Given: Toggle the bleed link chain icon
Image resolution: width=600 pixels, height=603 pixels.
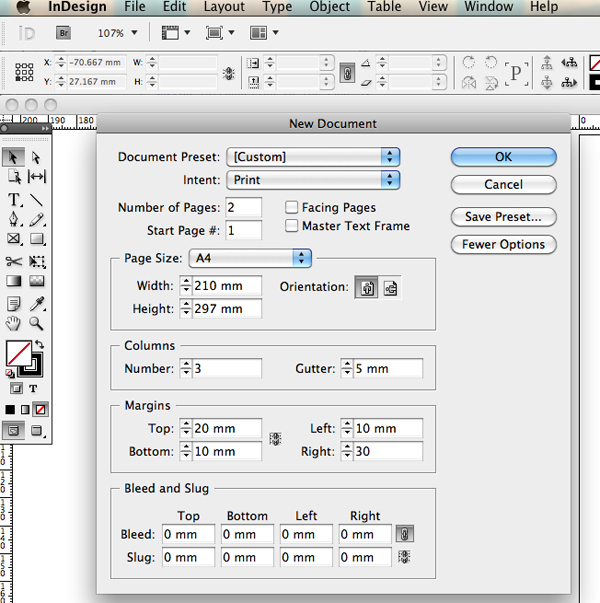Looking at the screenshot, I should pos(404,534).
